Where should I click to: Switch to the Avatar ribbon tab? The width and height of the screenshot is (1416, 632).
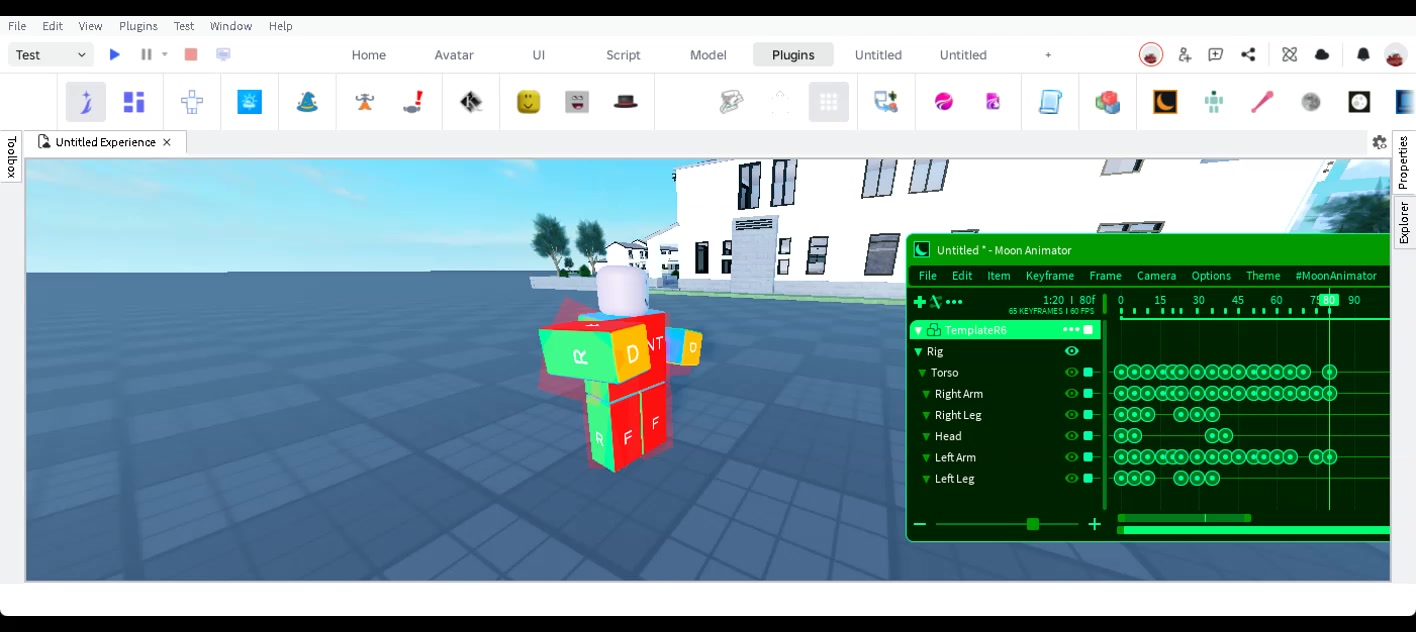(454, 55)
